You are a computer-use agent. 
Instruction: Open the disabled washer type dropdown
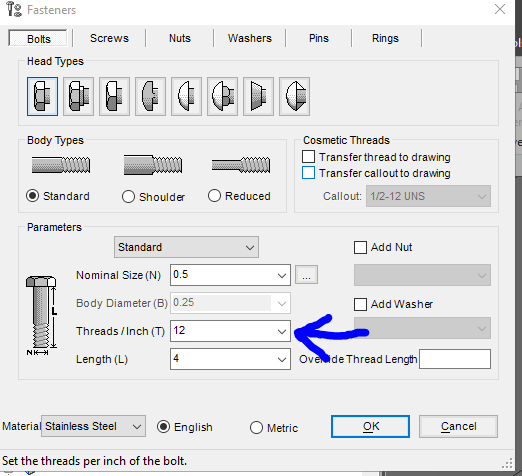pyautogui.click(x=422, y=328)
